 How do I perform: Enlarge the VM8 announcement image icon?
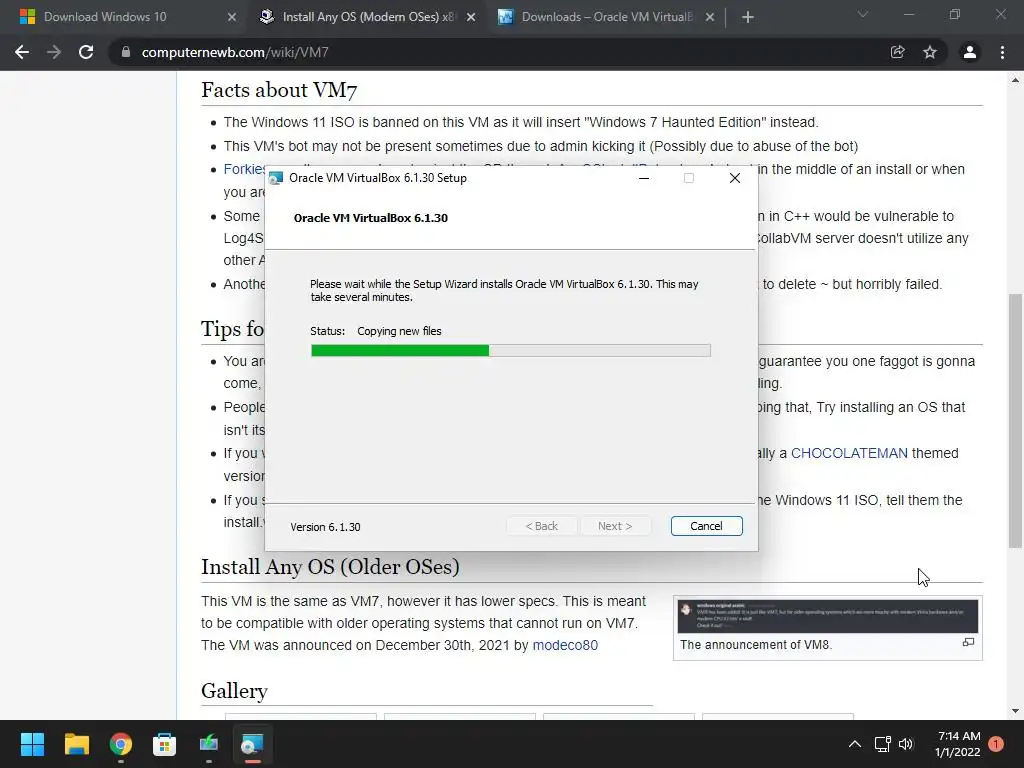pyautogui.click(x=968, y=643)
